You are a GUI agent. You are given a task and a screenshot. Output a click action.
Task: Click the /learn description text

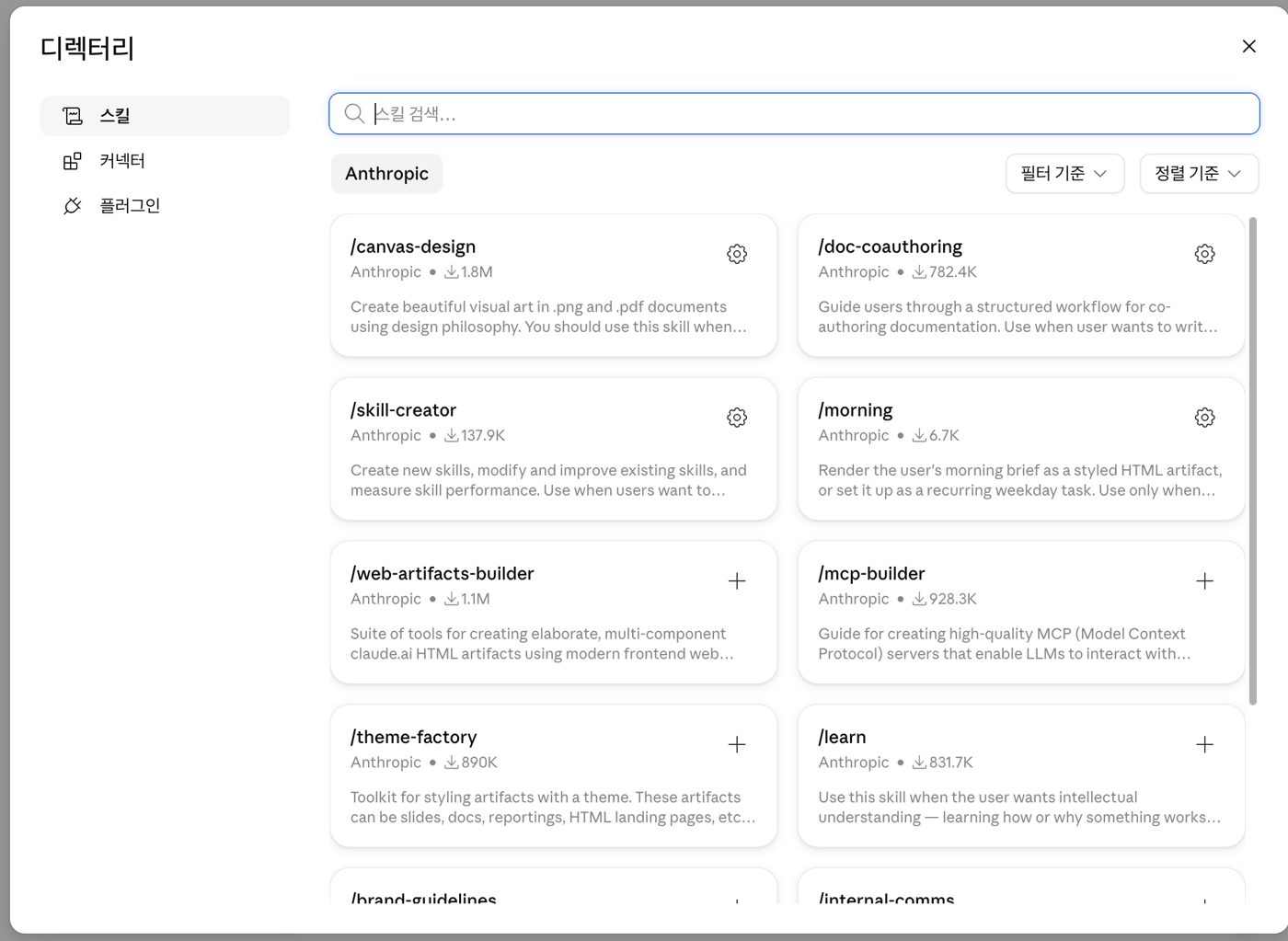(1020, 809)
